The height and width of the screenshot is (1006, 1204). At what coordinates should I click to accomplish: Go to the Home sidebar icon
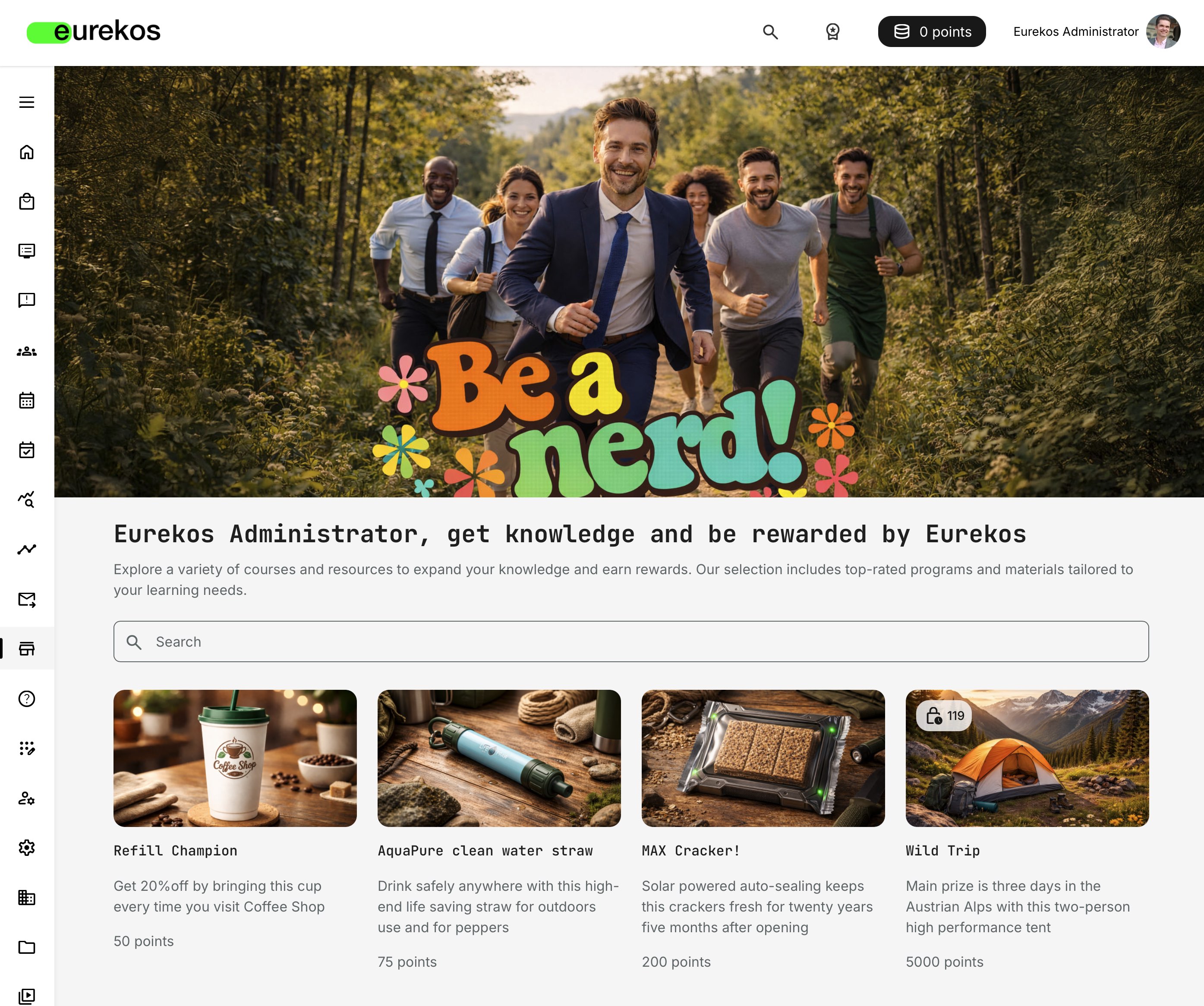(26, 152)
